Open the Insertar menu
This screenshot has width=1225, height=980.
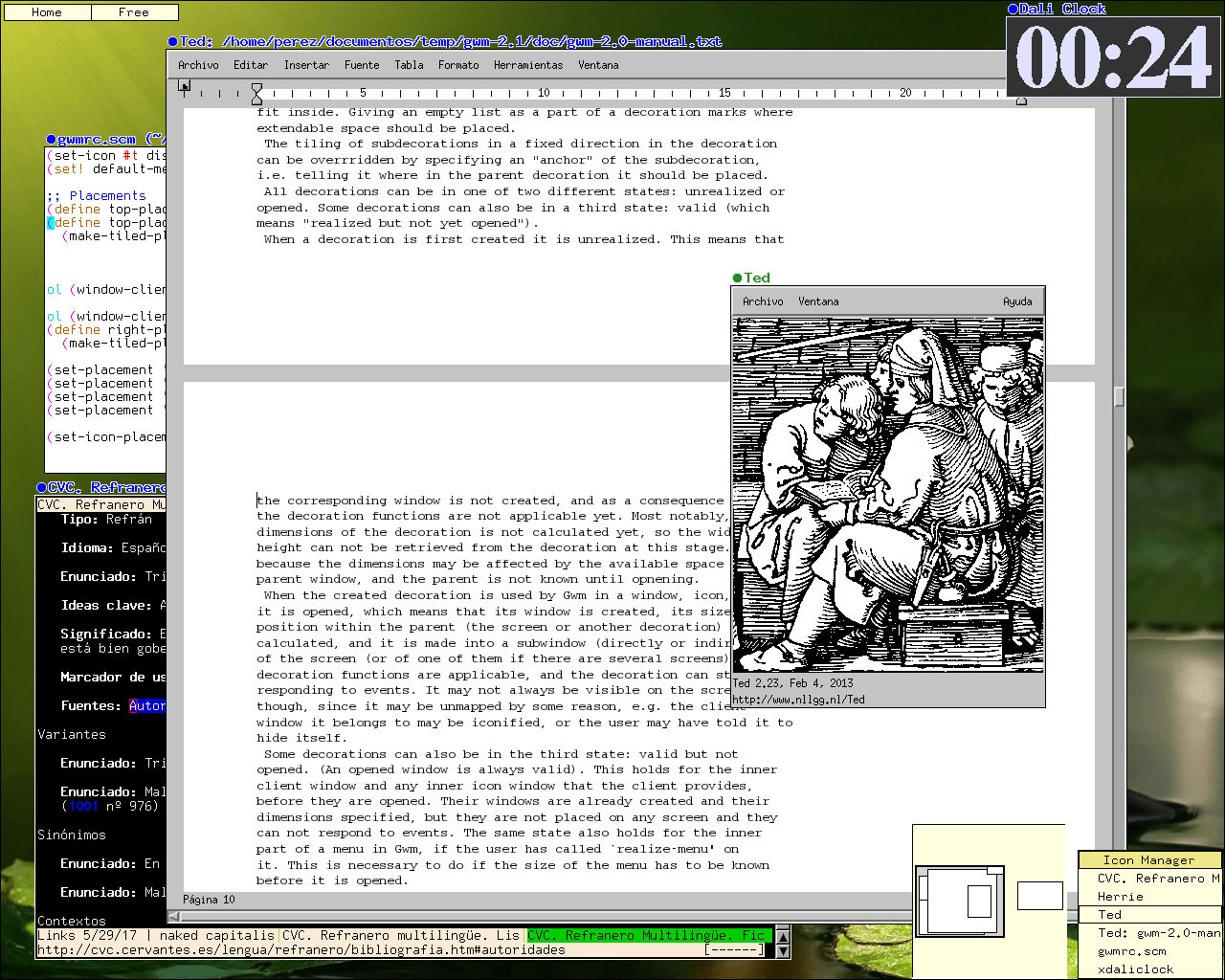[x=306, y=65]
